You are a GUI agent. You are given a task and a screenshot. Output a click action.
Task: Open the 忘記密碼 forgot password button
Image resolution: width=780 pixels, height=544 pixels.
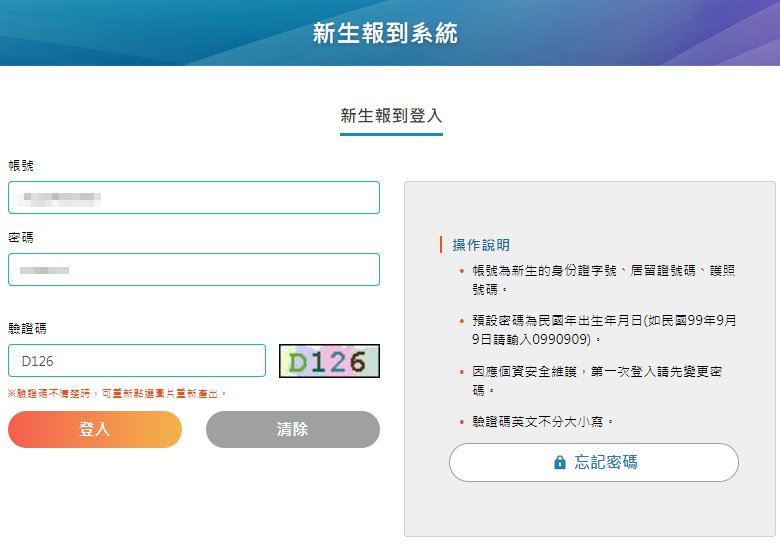pyautogui.click(x=594, y=463)
